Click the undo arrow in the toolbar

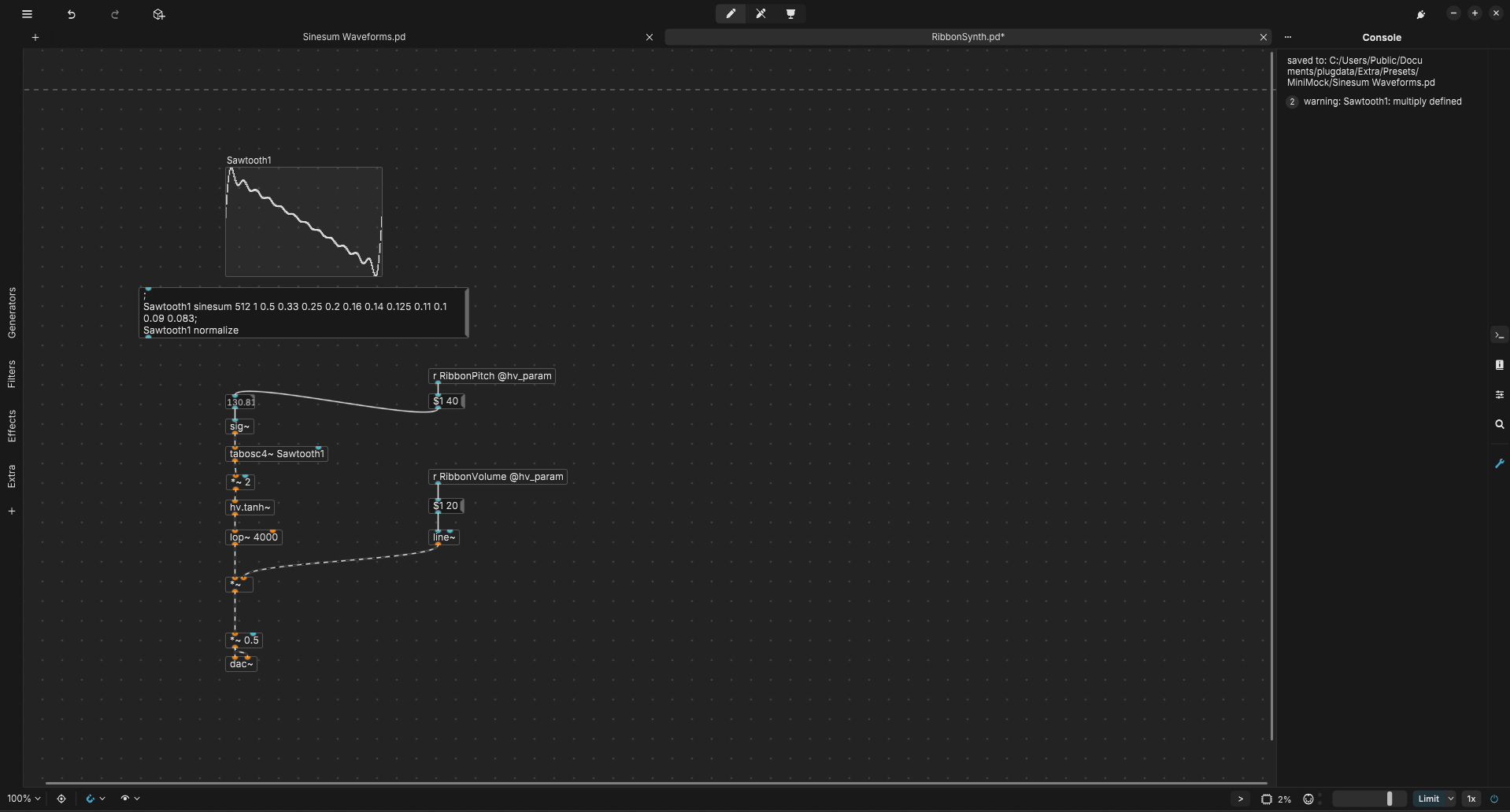(71, 14)
